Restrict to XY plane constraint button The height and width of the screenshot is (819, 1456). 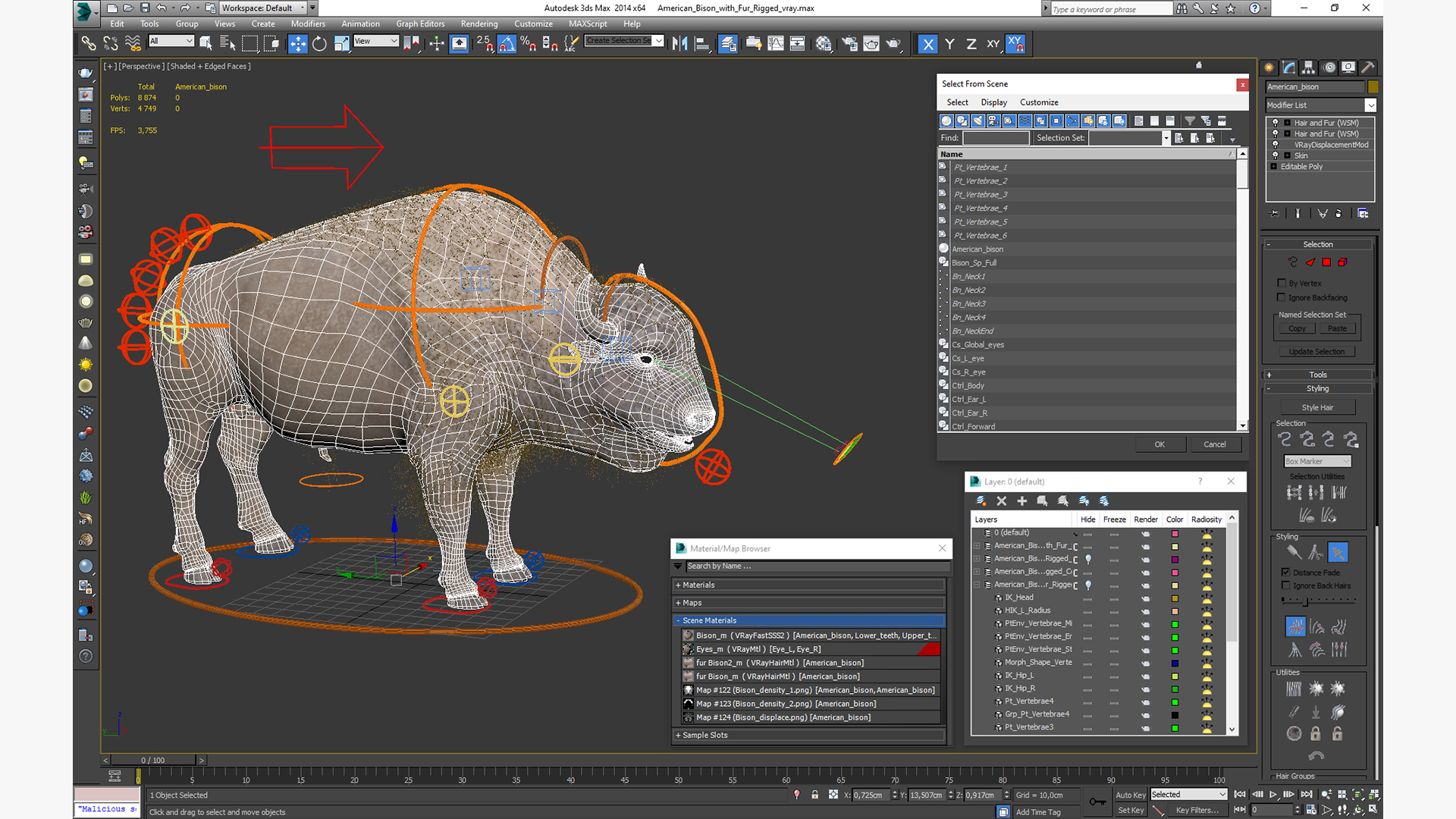point(993,44)
